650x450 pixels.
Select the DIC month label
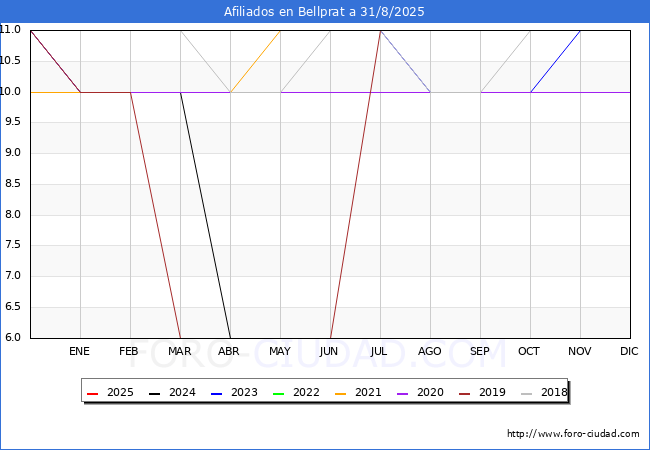point(629,351)
